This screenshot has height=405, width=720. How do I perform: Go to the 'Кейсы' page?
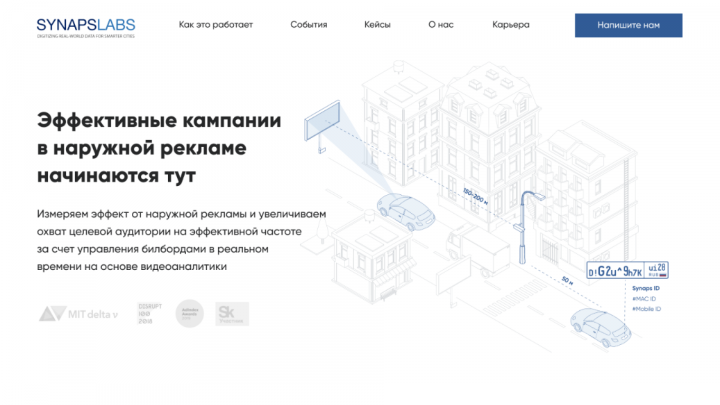click(377, 25)
